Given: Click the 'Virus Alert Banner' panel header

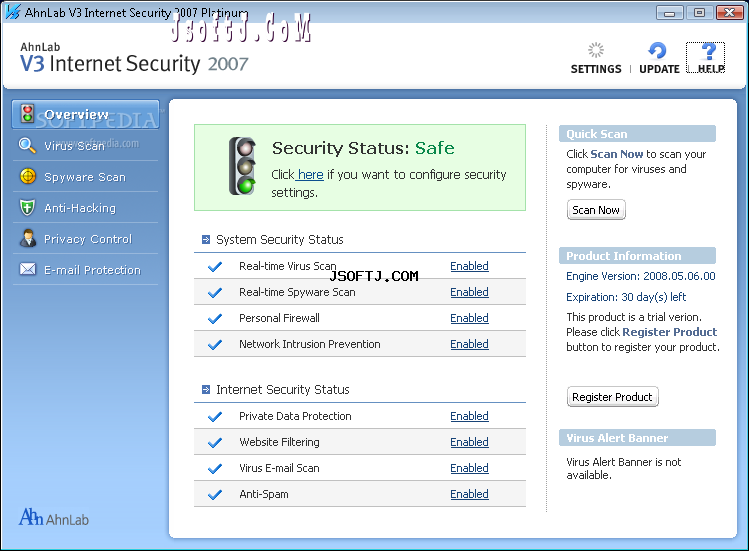Looking at the screenshot, I should (637, 438).
